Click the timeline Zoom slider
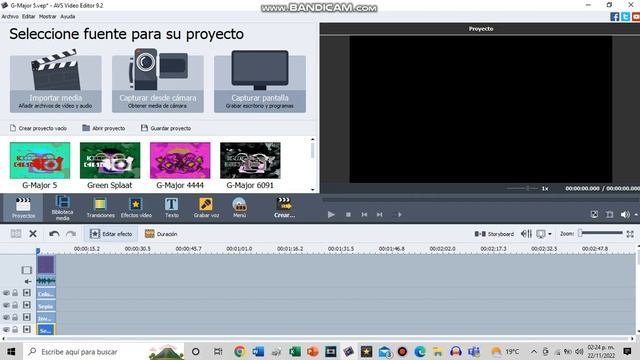Image resolution: width=640 pixels, height=360 pixels. (x=601, y=233)
